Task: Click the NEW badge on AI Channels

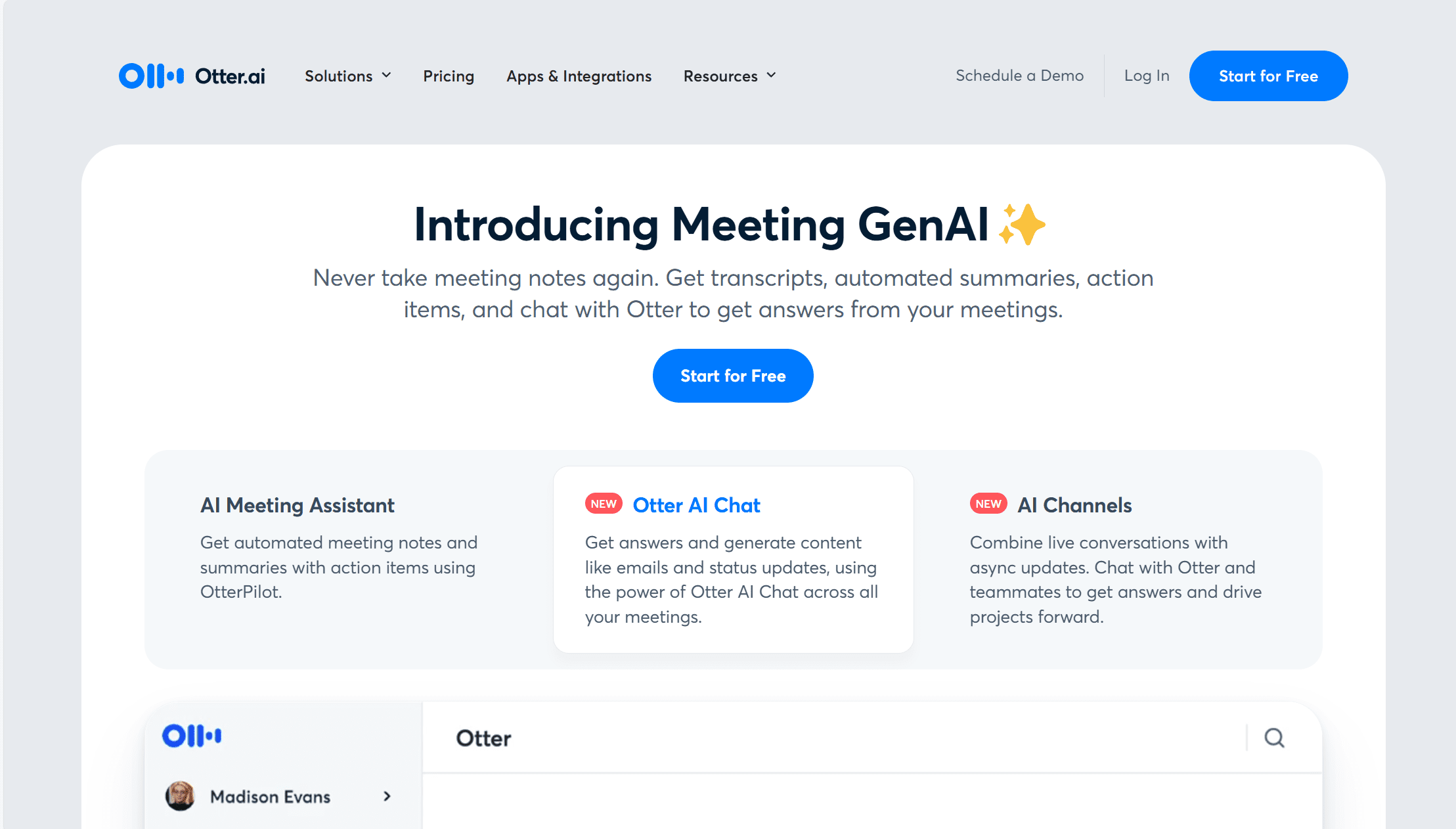Action: pyautogui.click(x=988, y=505)
